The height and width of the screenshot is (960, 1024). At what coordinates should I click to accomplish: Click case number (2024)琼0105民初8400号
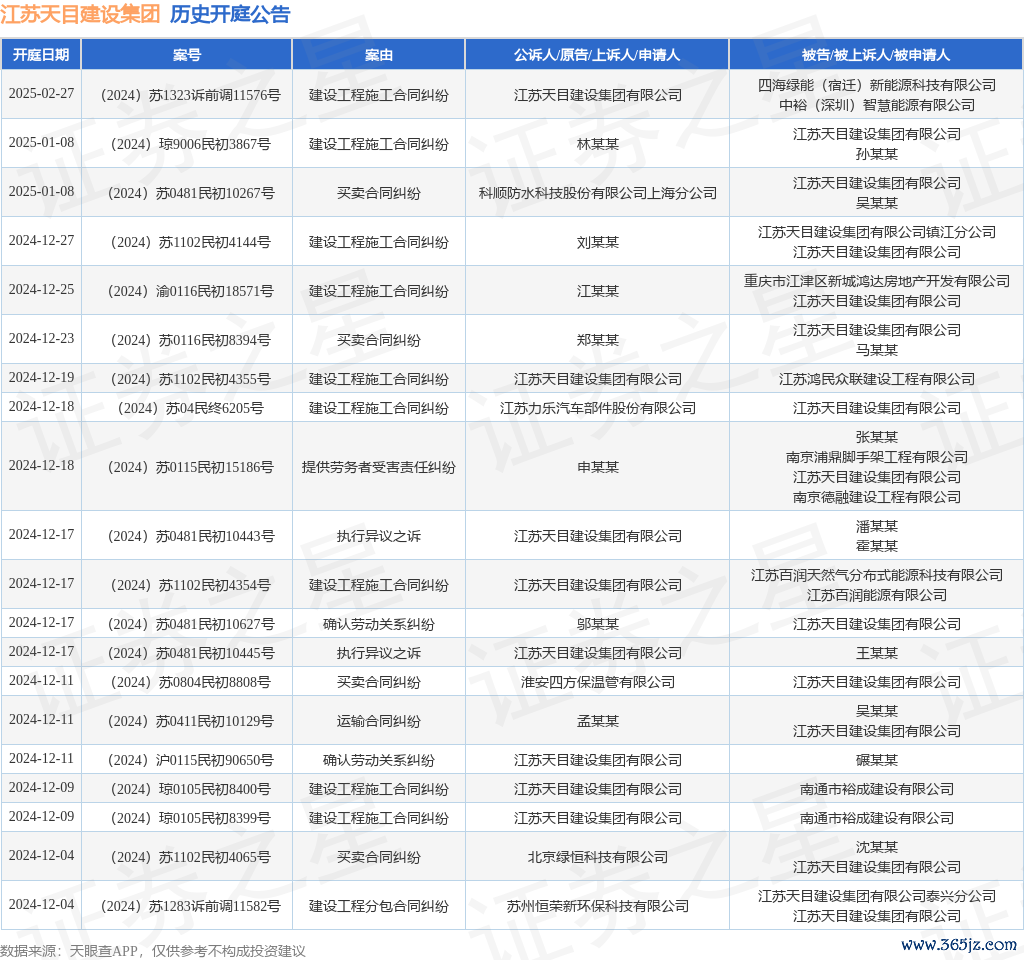tap(190, 789)
